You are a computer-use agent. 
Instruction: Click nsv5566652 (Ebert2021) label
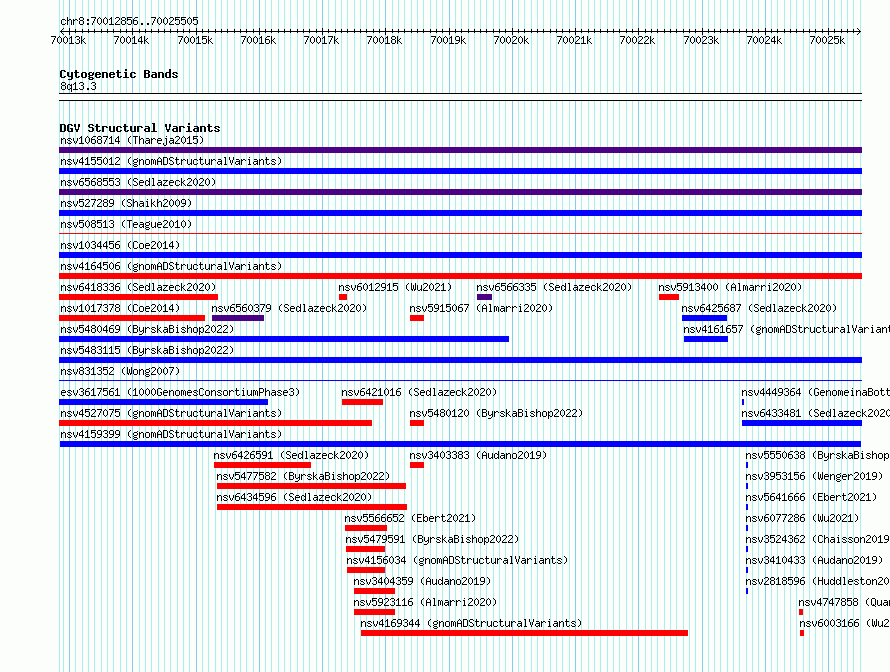(x=410, y=518)
